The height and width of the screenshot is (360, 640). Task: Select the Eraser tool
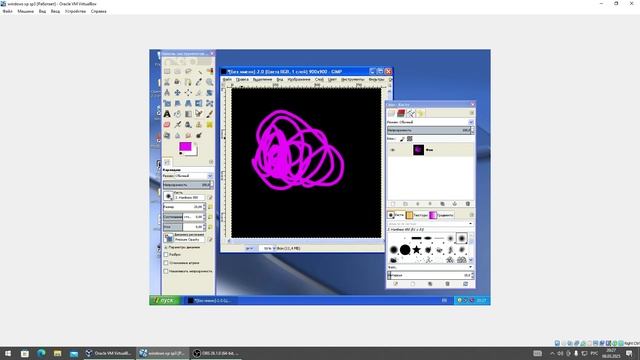(x=167, y=124)
